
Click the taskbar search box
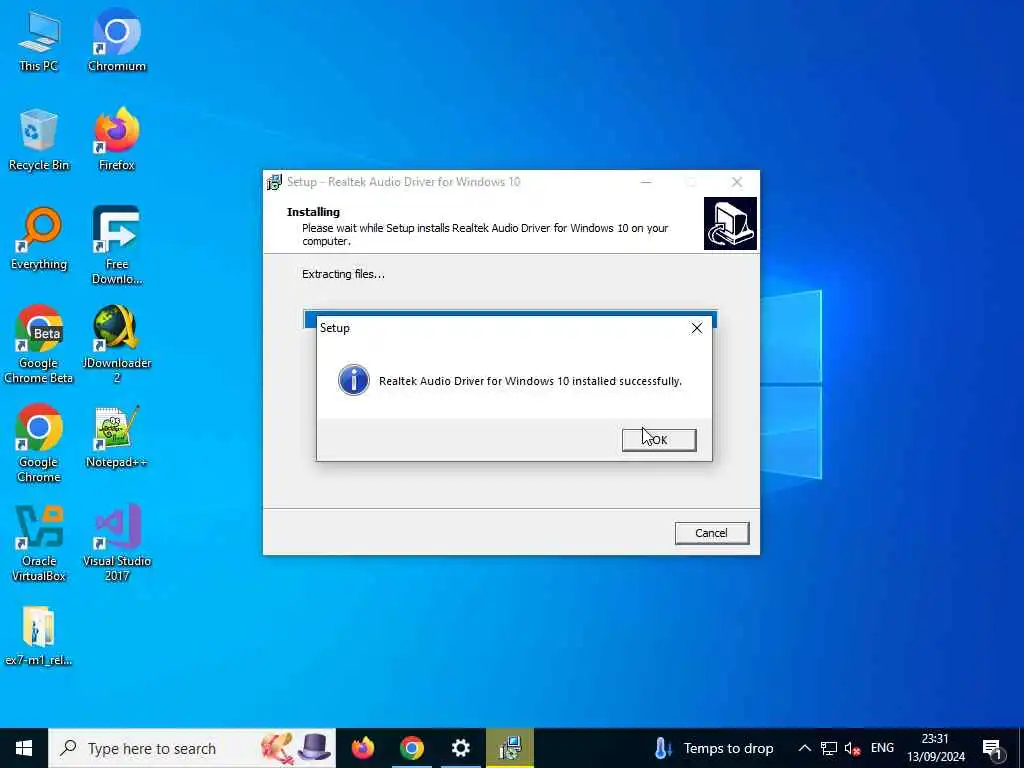(192, 748)
